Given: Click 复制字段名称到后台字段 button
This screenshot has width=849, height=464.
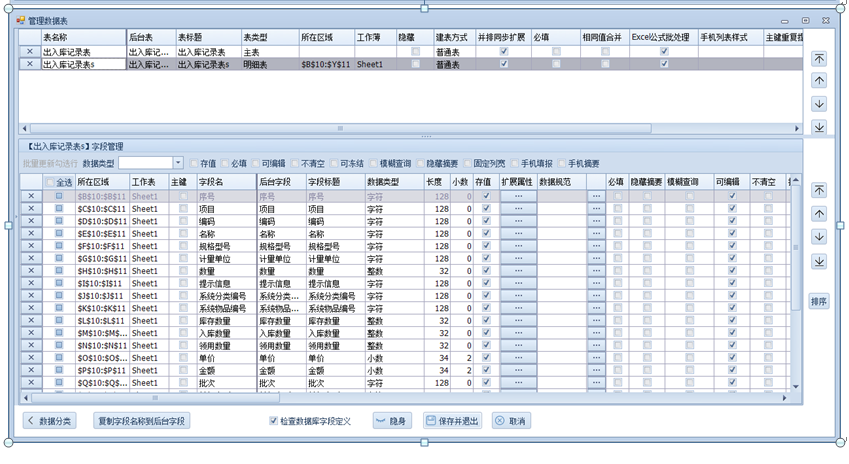Looking at the screenshot, I should pos(141,421).
